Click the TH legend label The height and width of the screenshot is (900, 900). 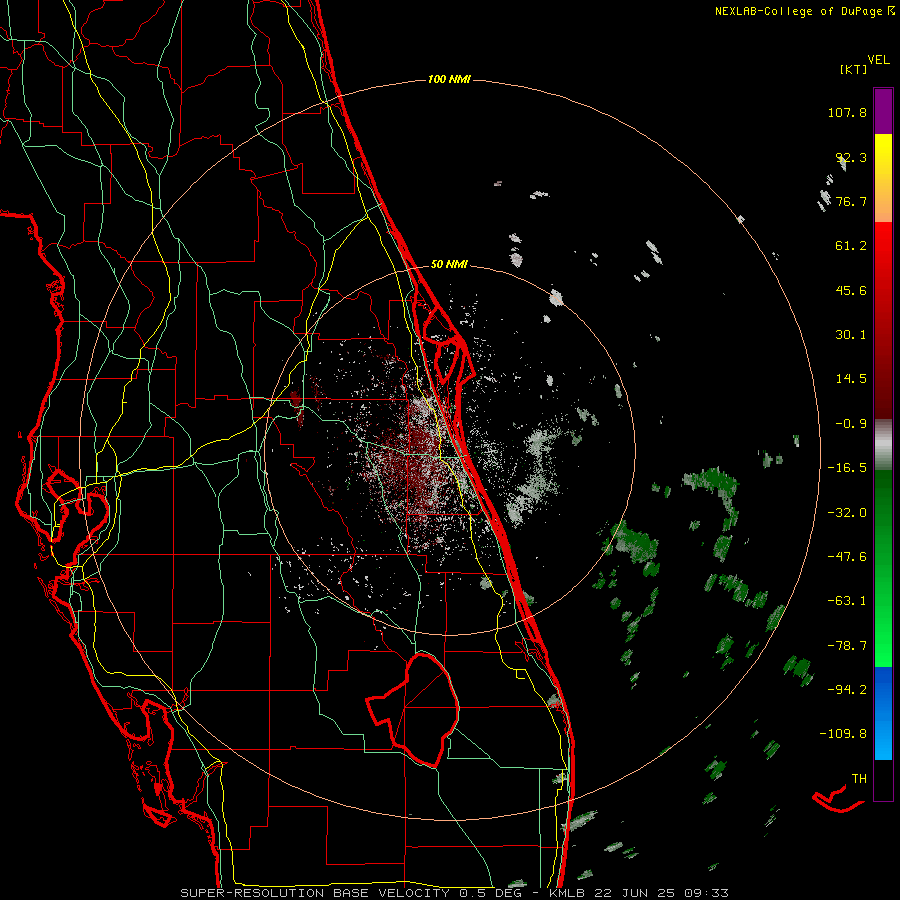859,779
